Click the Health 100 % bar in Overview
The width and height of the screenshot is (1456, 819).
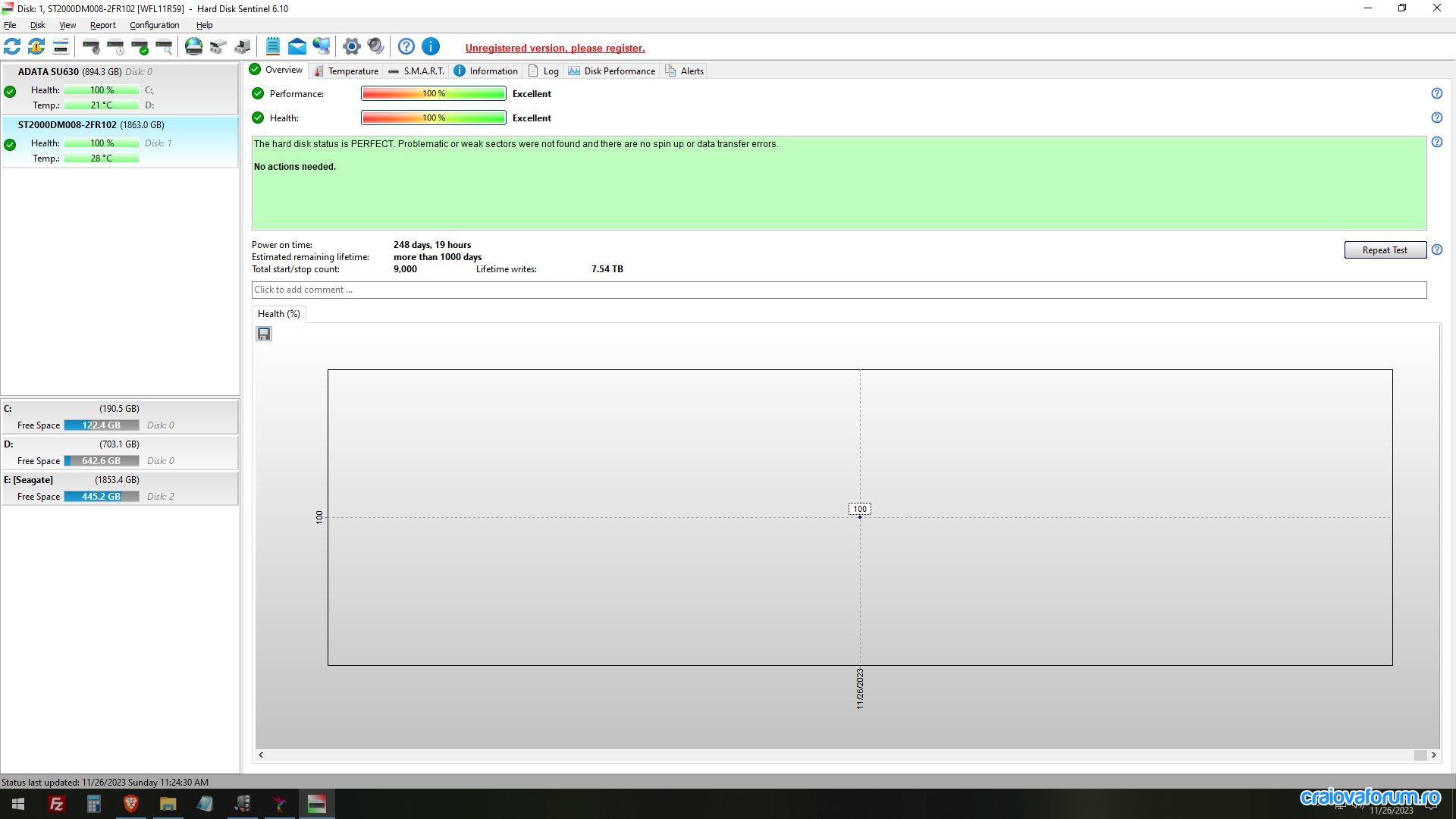434,118
